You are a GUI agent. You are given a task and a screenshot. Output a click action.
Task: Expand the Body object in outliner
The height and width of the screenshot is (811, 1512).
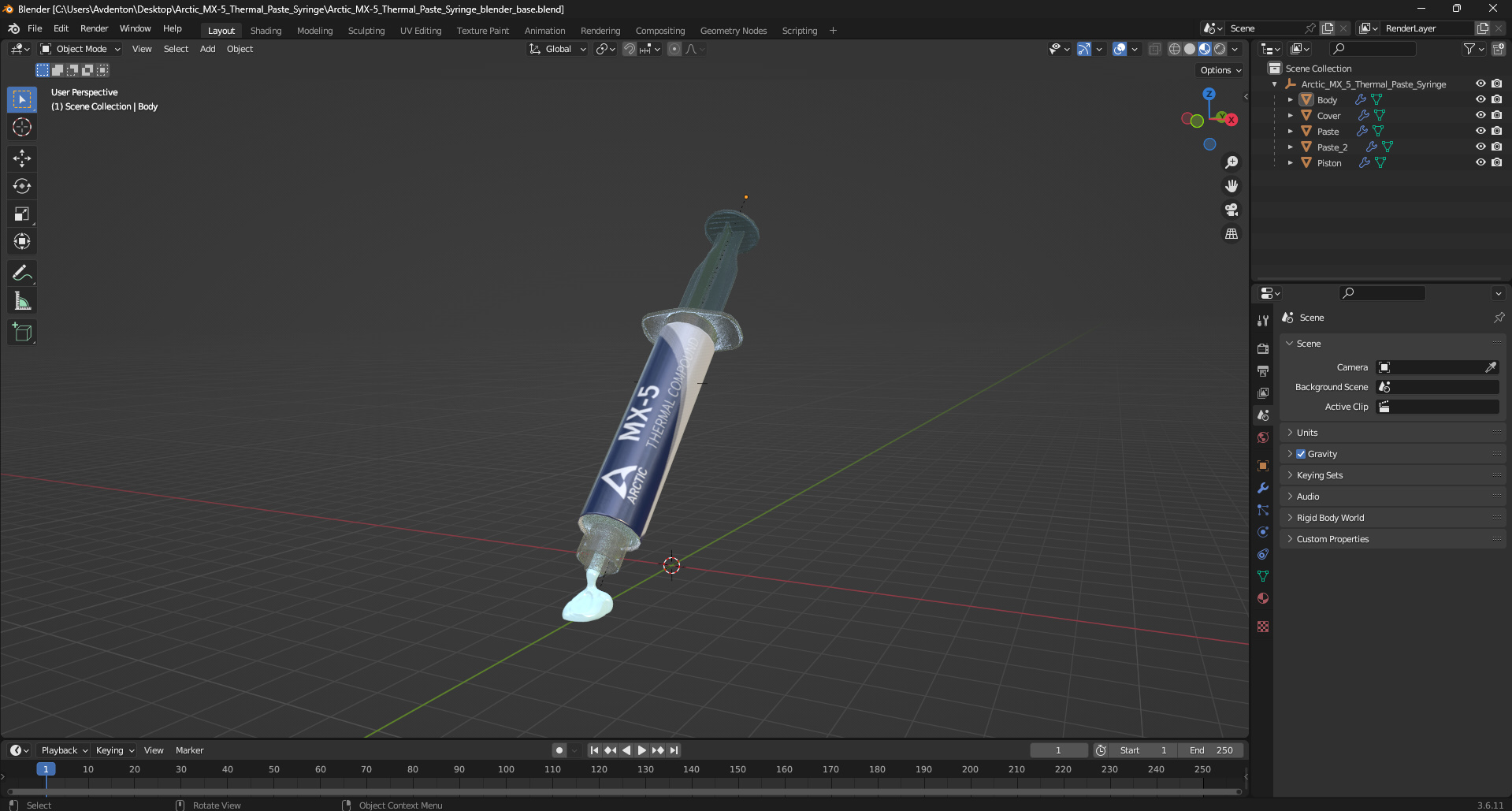coord(1290,100)
